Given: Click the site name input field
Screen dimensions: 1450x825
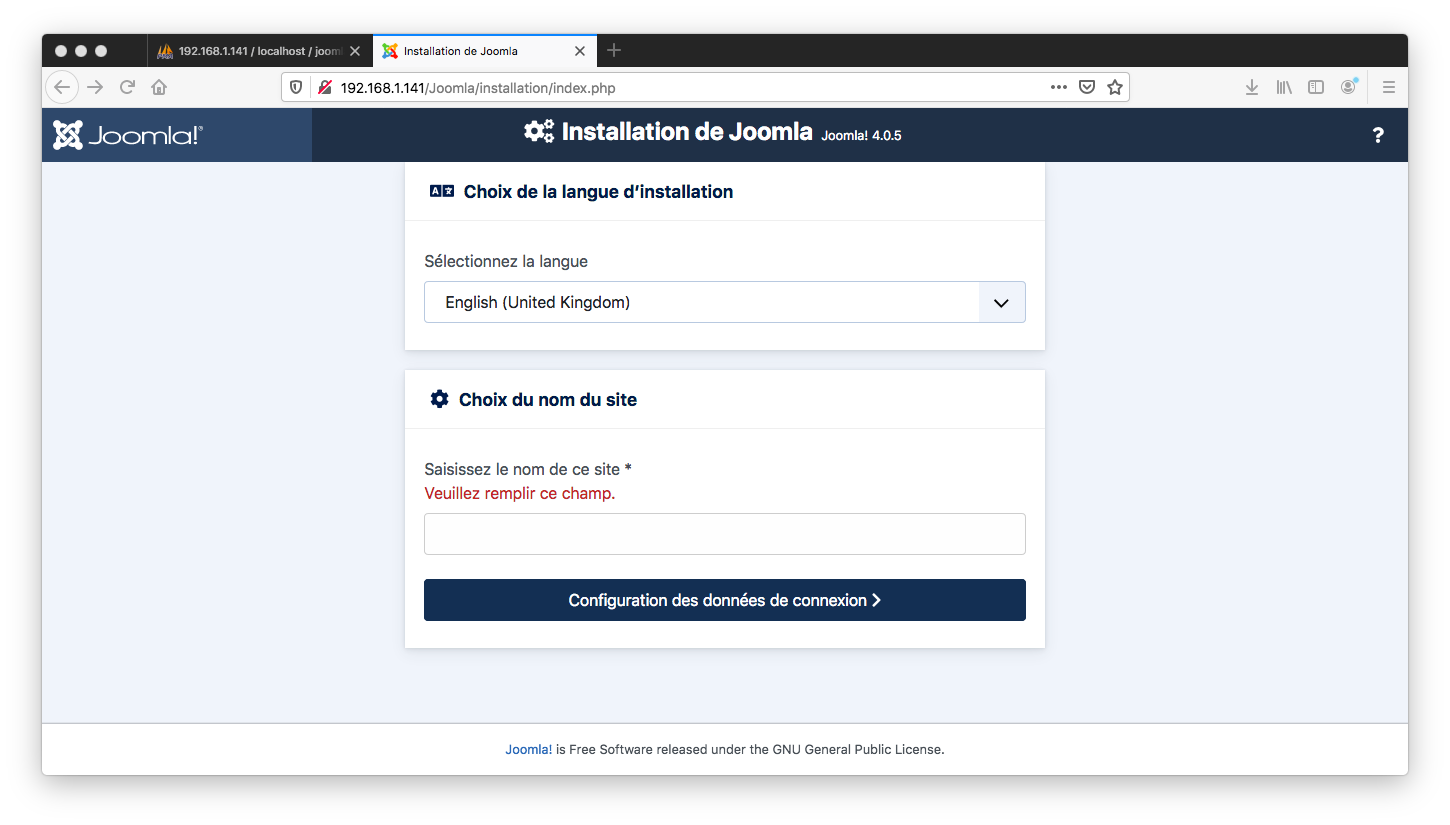Looking at the screenshot, I should (x=724, y=534).
